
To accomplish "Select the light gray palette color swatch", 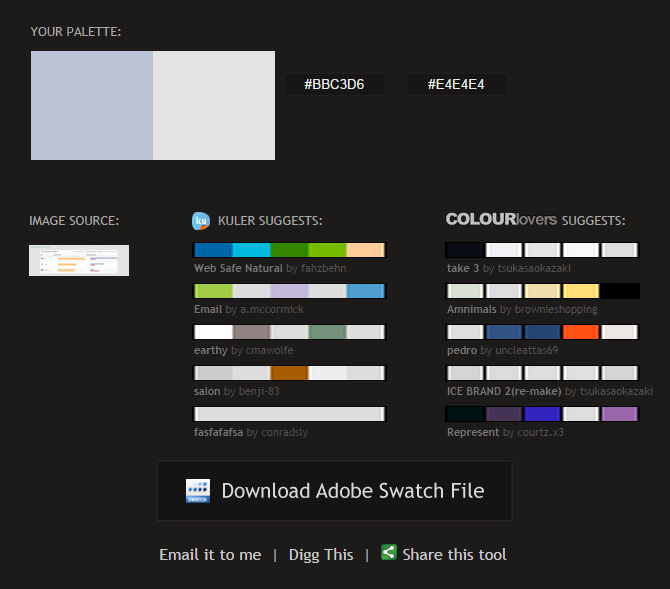I will coord(214,106).
